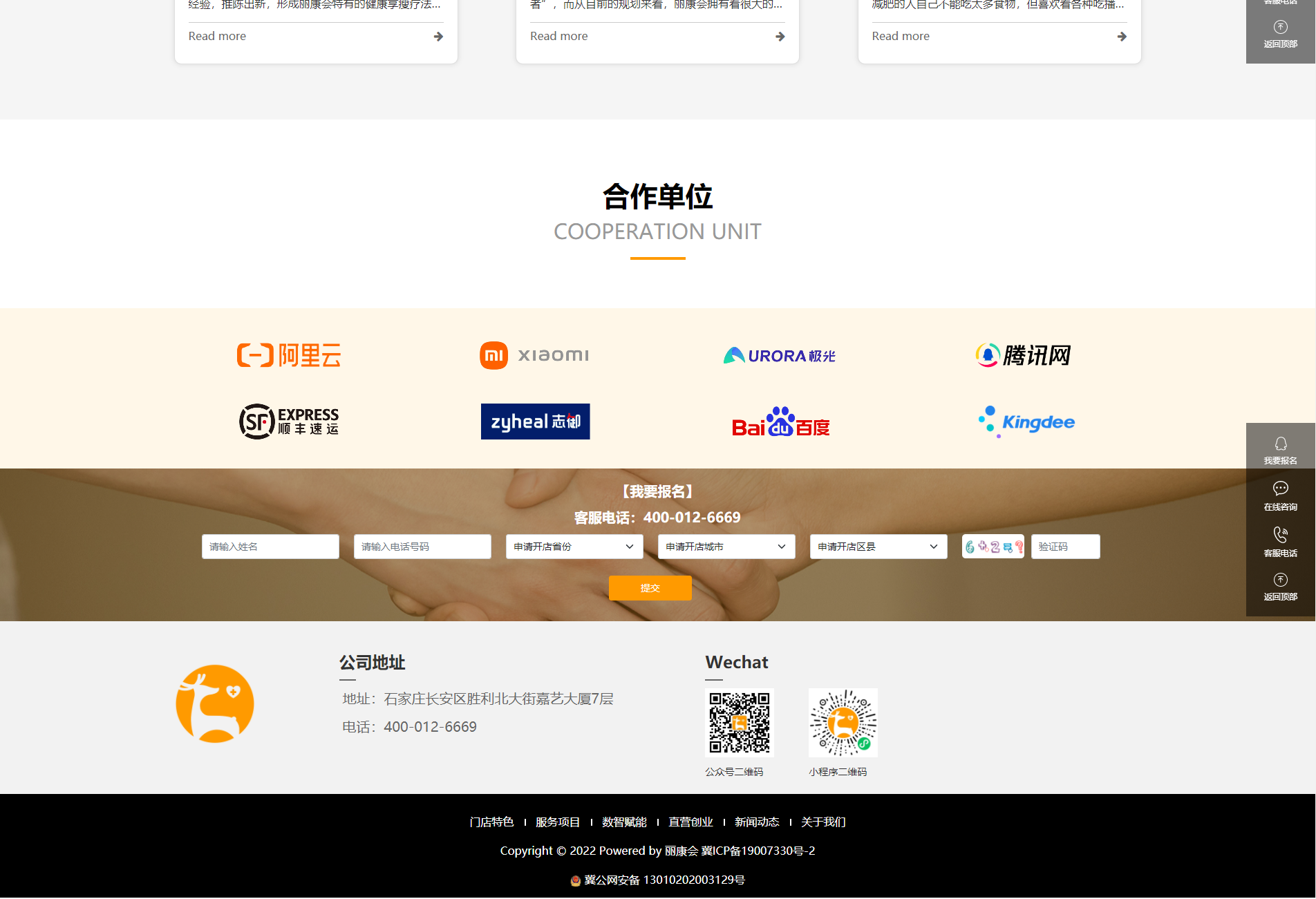The width and height of the screenshot is (1316, 899).
Task: Open the 申请开店城市 city dropdown
Action: click(x=726, y=547)
